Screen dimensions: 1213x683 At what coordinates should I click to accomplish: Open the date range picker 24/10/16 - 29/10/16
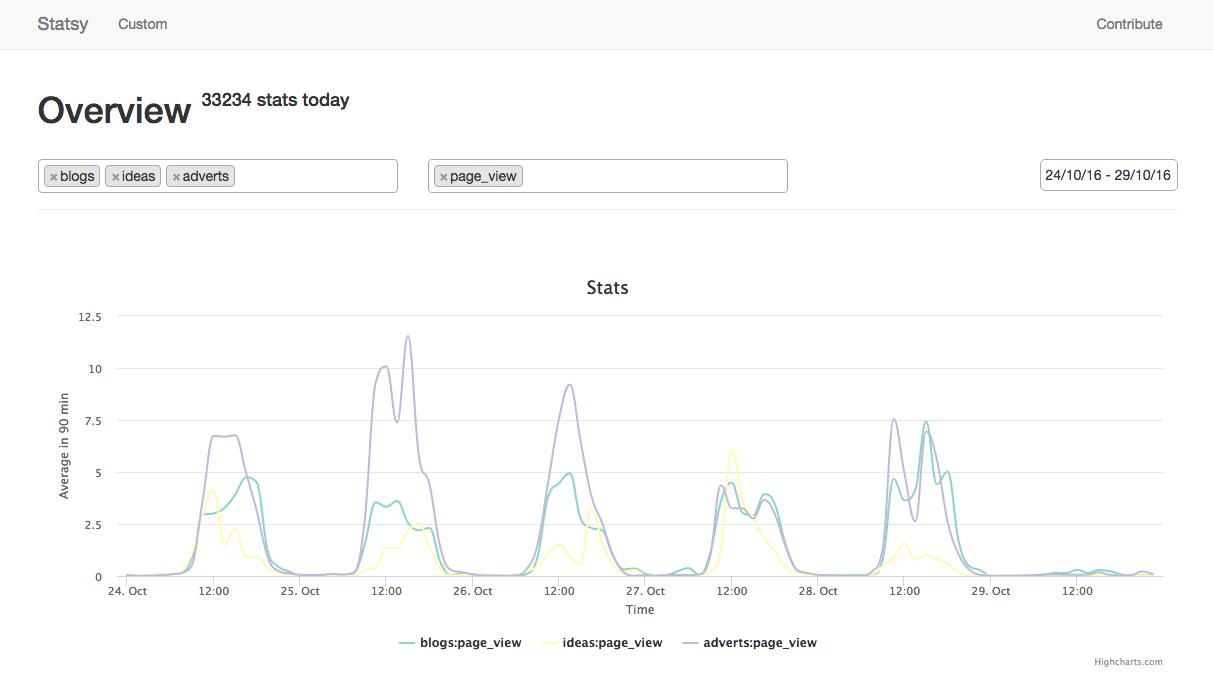pyautogui.click(x=1108, y=175)
